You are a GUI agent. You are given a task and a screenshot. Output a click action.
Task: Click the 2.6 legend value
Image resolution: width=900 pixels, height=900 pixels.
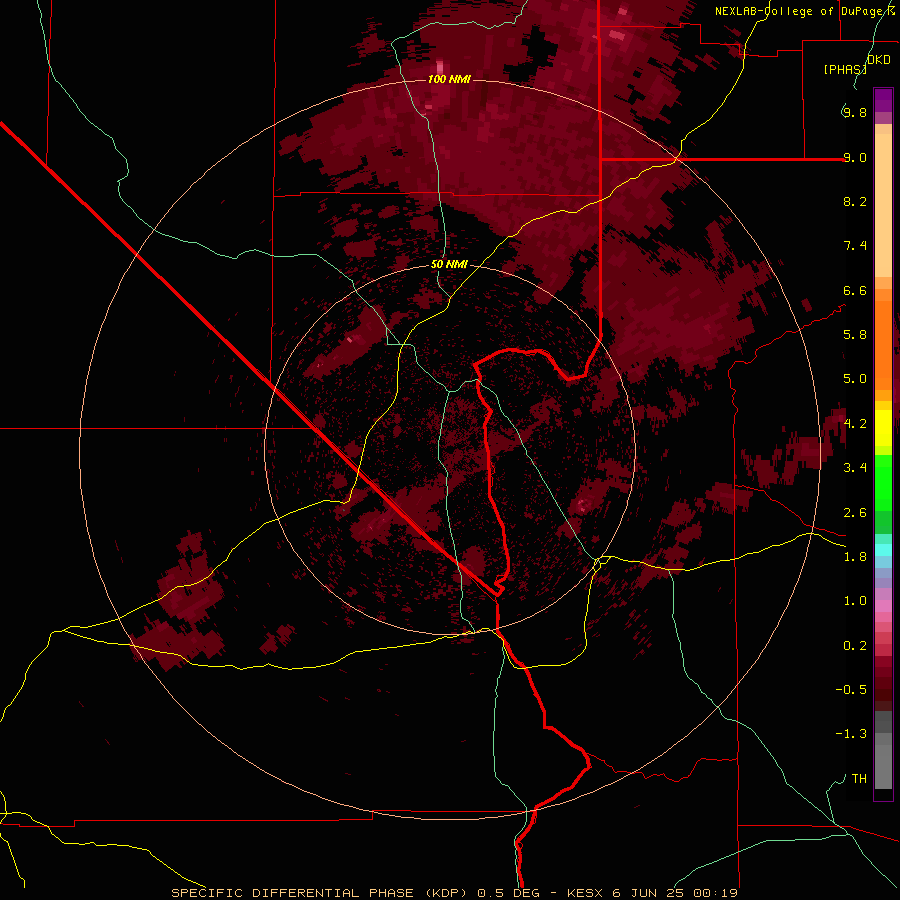coord(855,513)
